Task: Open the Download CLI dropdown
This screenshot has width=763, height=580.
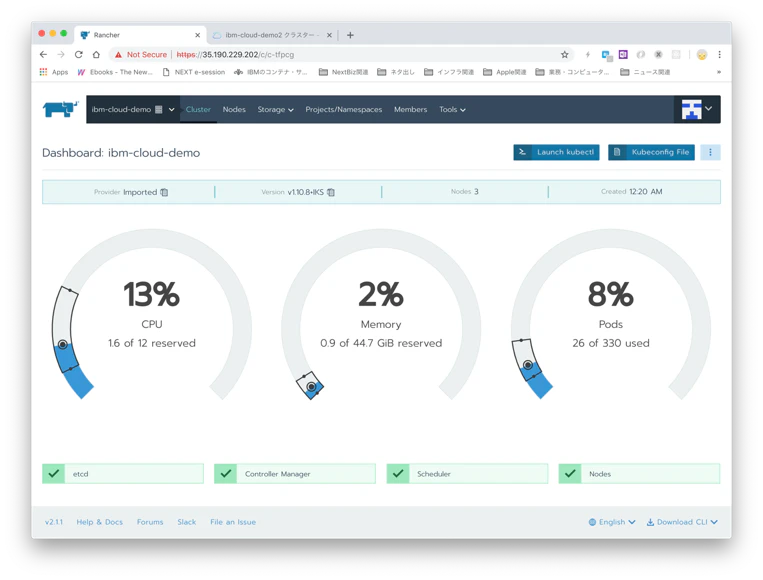Action: point(682,522)
